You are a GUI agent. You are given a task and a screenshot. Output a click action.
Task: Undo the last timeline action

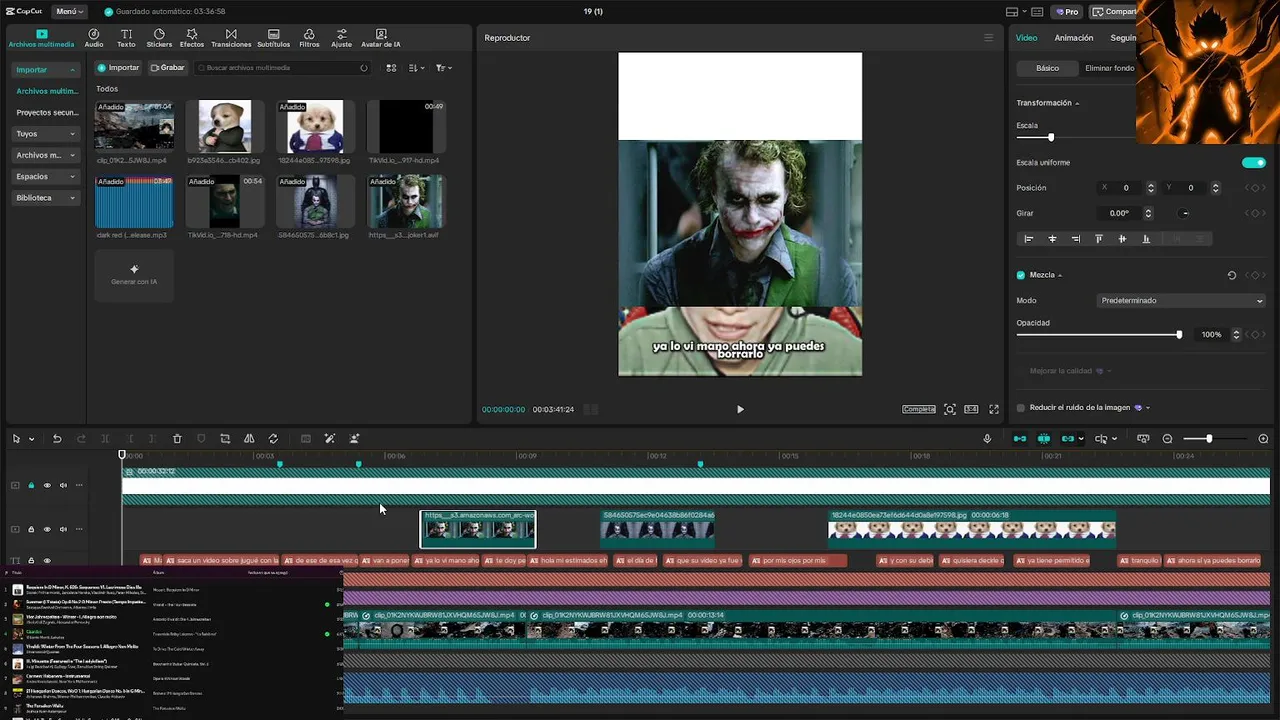click(57, 439)
